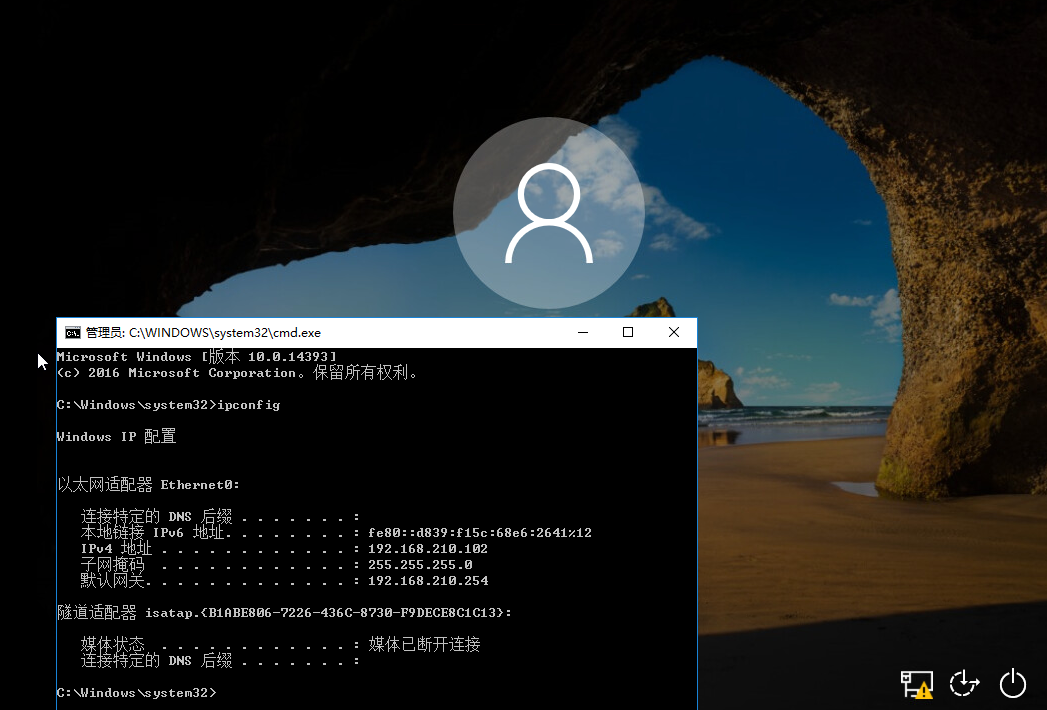Open the cmd.exe system menu icon

coord(73,333)
